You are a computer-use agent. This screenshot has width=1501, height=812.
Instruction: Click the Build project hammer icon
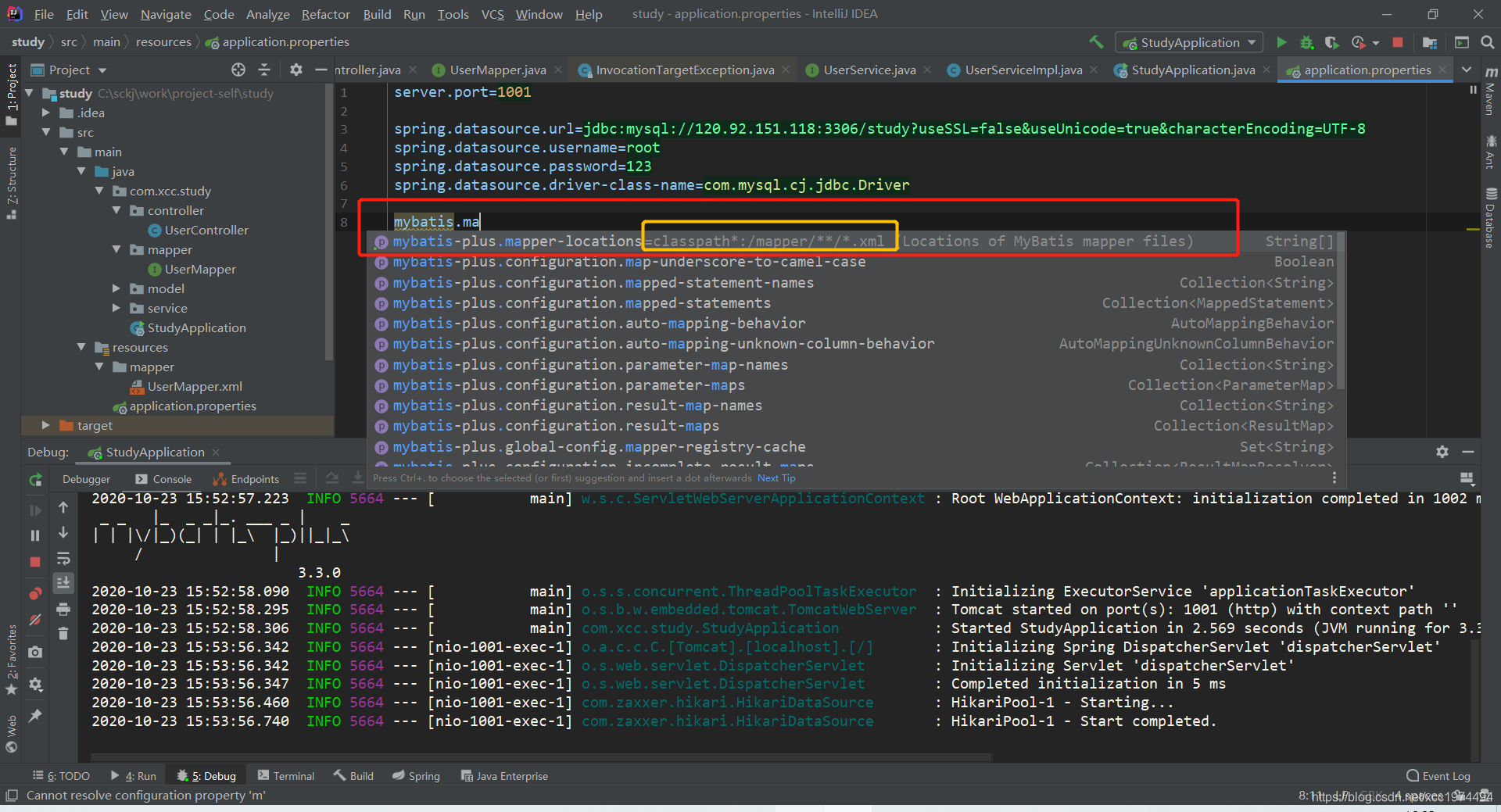click(x=1096, y=42)
